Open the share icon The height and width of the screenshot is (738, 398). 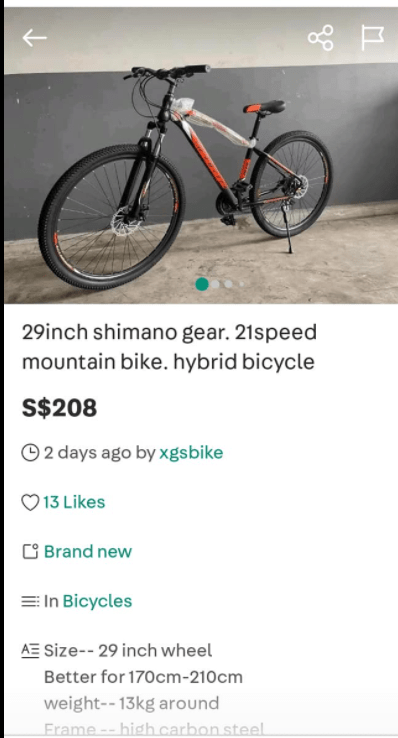pos(320,38)
